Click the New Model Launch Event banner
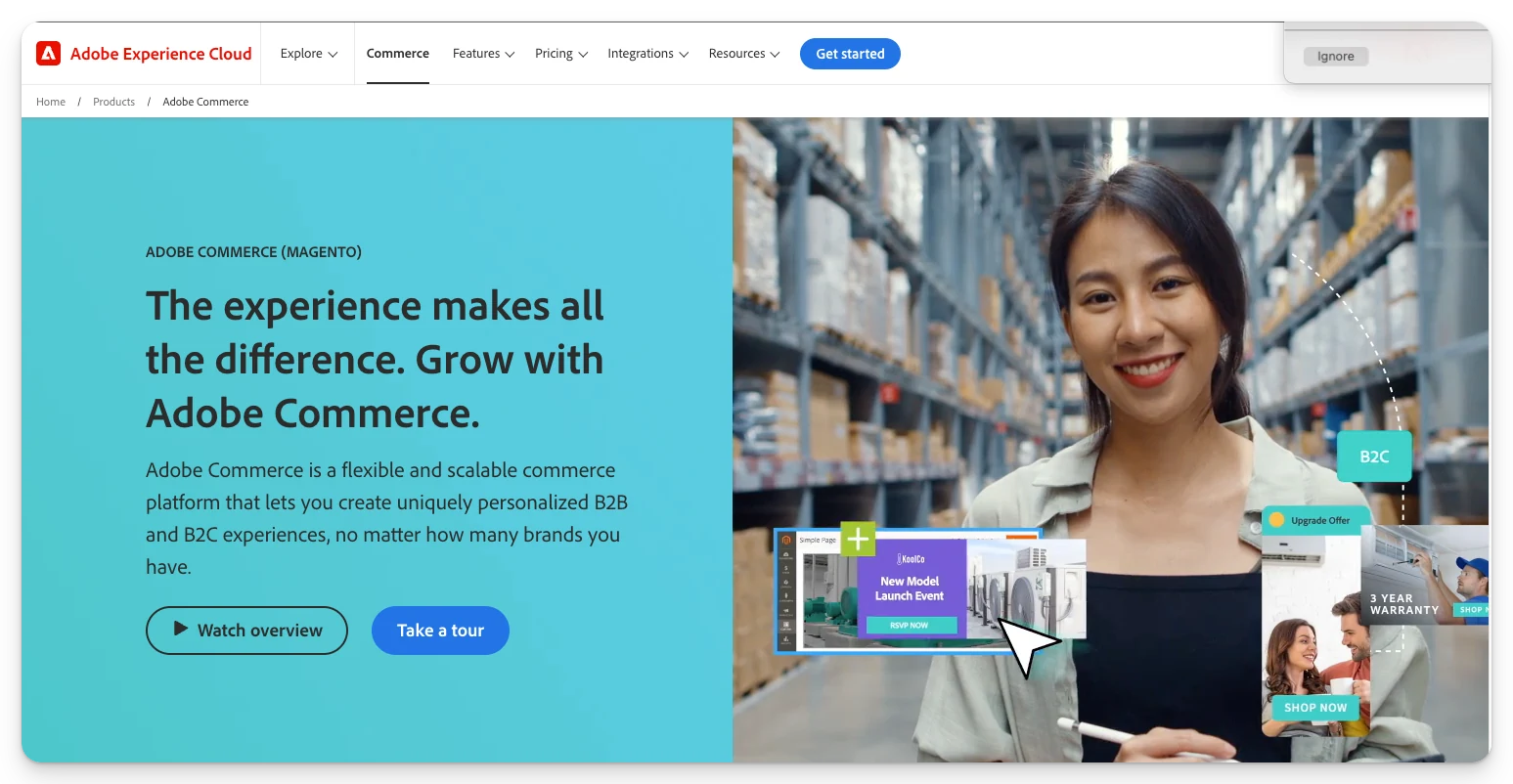Screen dimensions: 1513x784 coord(910,588)
